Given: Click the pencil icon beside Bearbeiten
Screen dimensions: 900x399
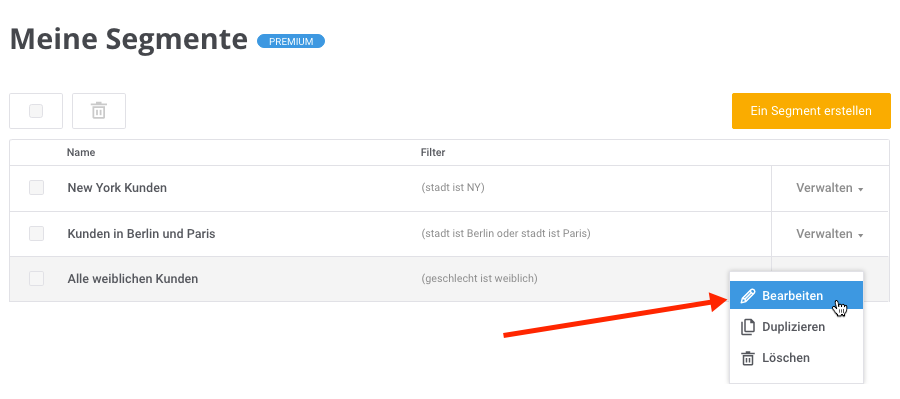Looking at the screenshot, I should point(748,296).
